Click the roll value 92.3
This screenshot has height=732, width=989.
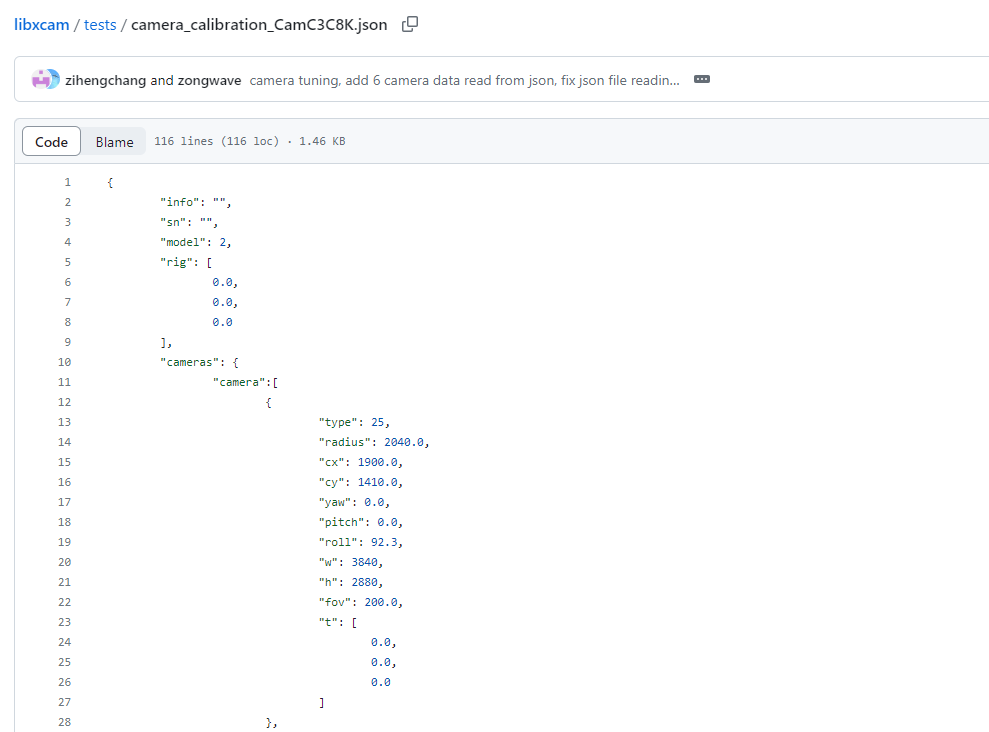(384, 542)
